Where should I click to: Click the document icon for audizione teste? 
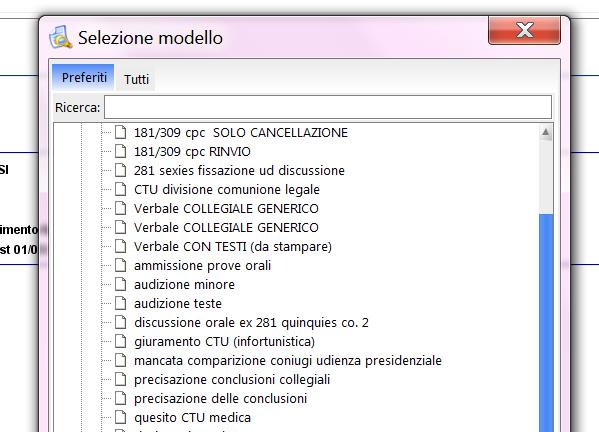coord(120,303)
